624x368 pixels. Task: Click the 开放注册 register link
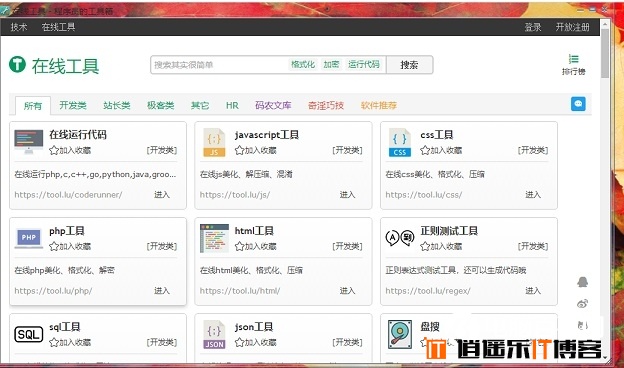(573, 27)
